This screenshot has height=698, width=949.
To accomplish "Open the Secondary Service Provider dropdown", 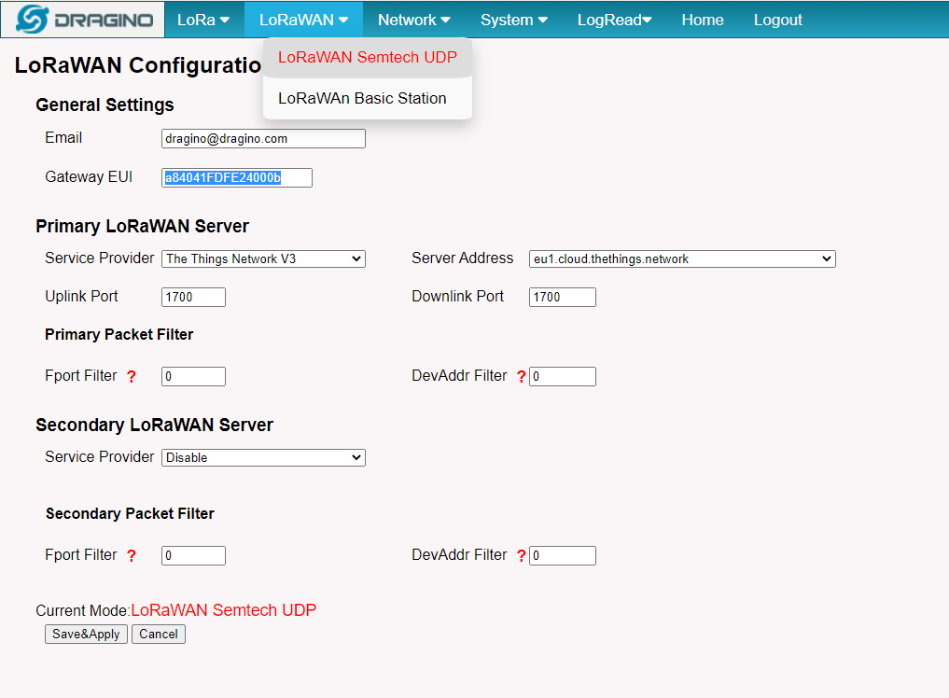I will pyautogui.click(x=263, y=458).
